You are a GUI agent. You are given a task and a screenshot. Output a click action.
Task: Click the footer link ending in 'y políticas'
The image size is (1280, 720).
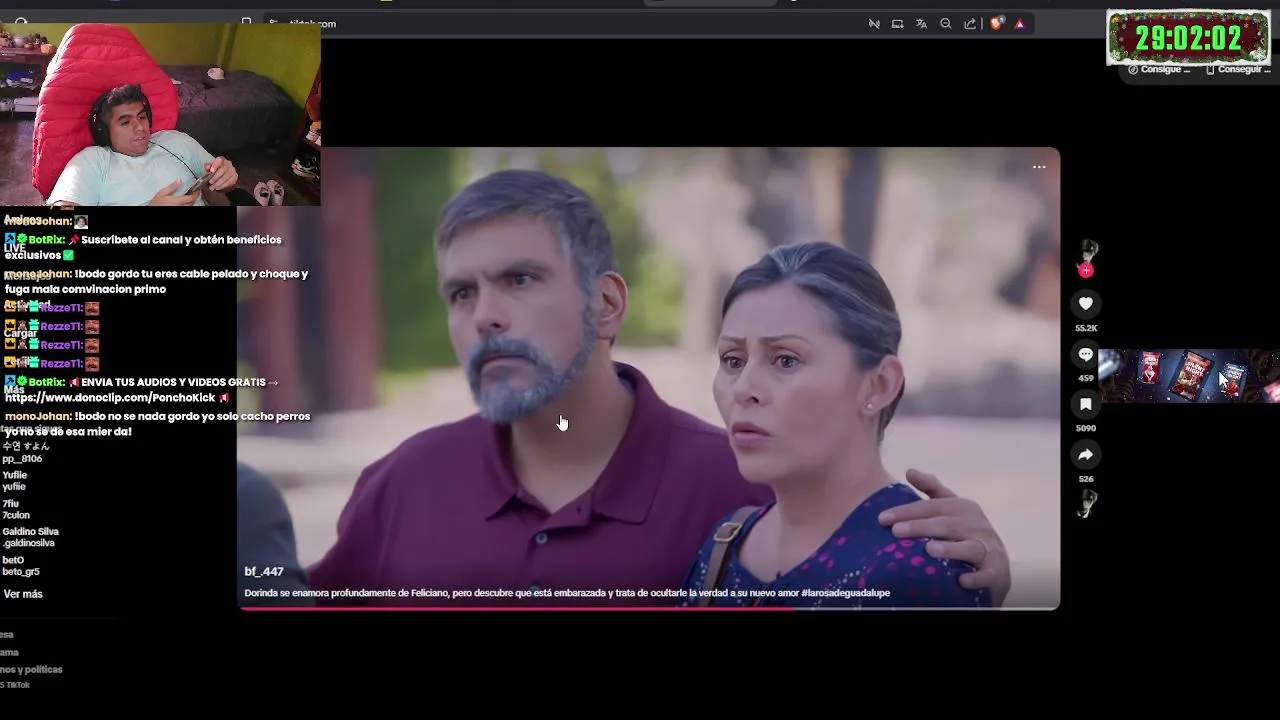click(x=31, y=669)
